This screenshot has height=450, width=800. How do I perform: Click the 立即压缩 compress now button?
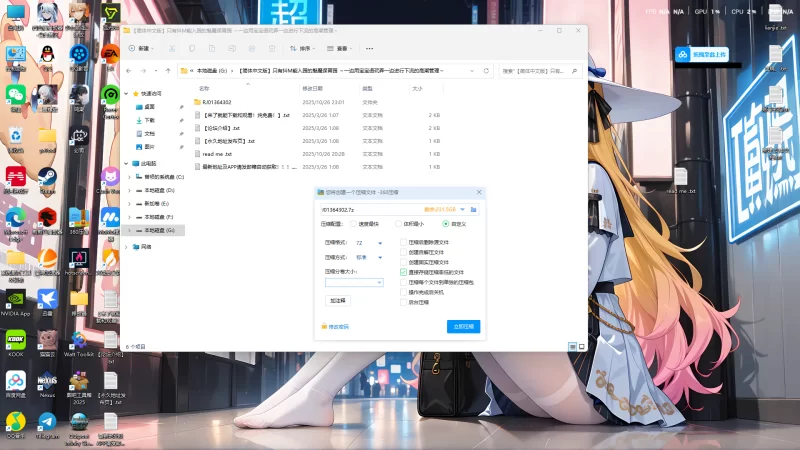(463, 326)
